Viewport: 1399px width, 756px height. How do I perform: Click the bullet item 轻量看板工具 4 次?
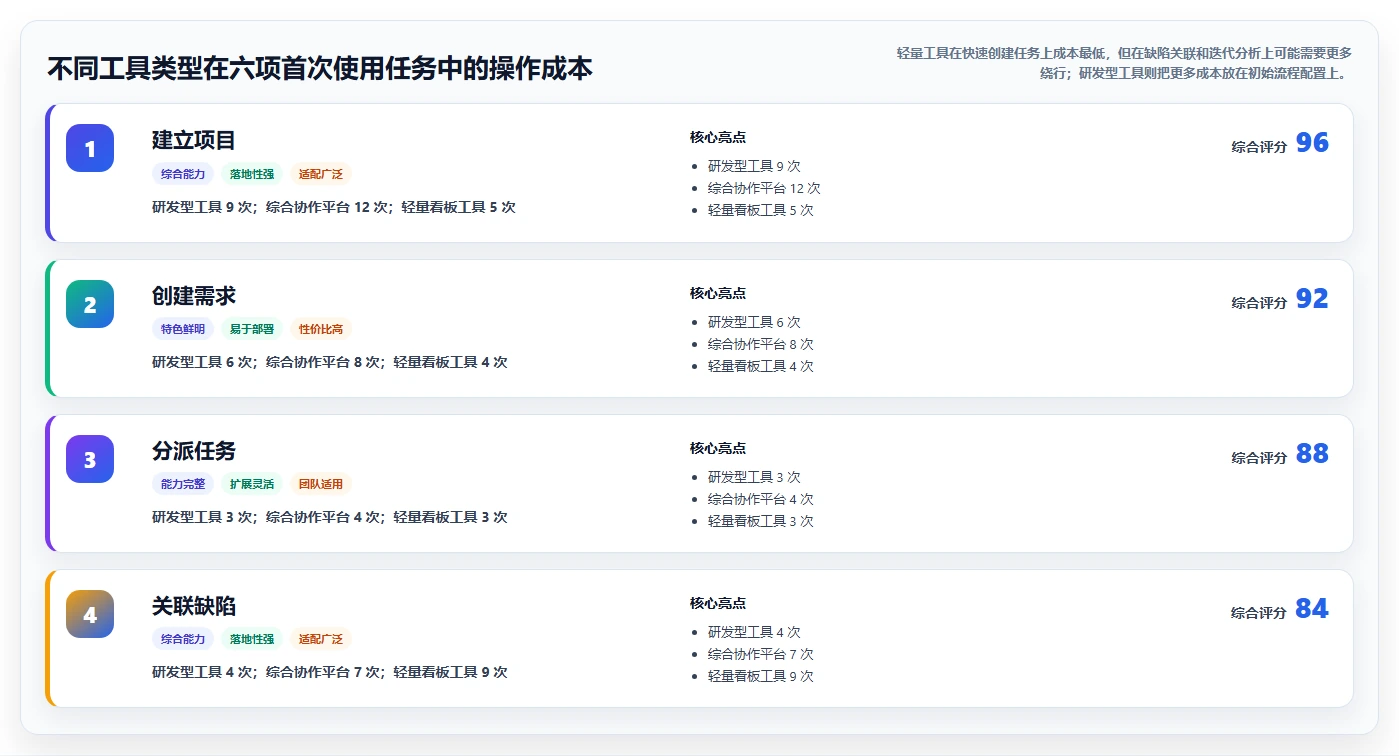pyautogui.click(x=761, y=366)
